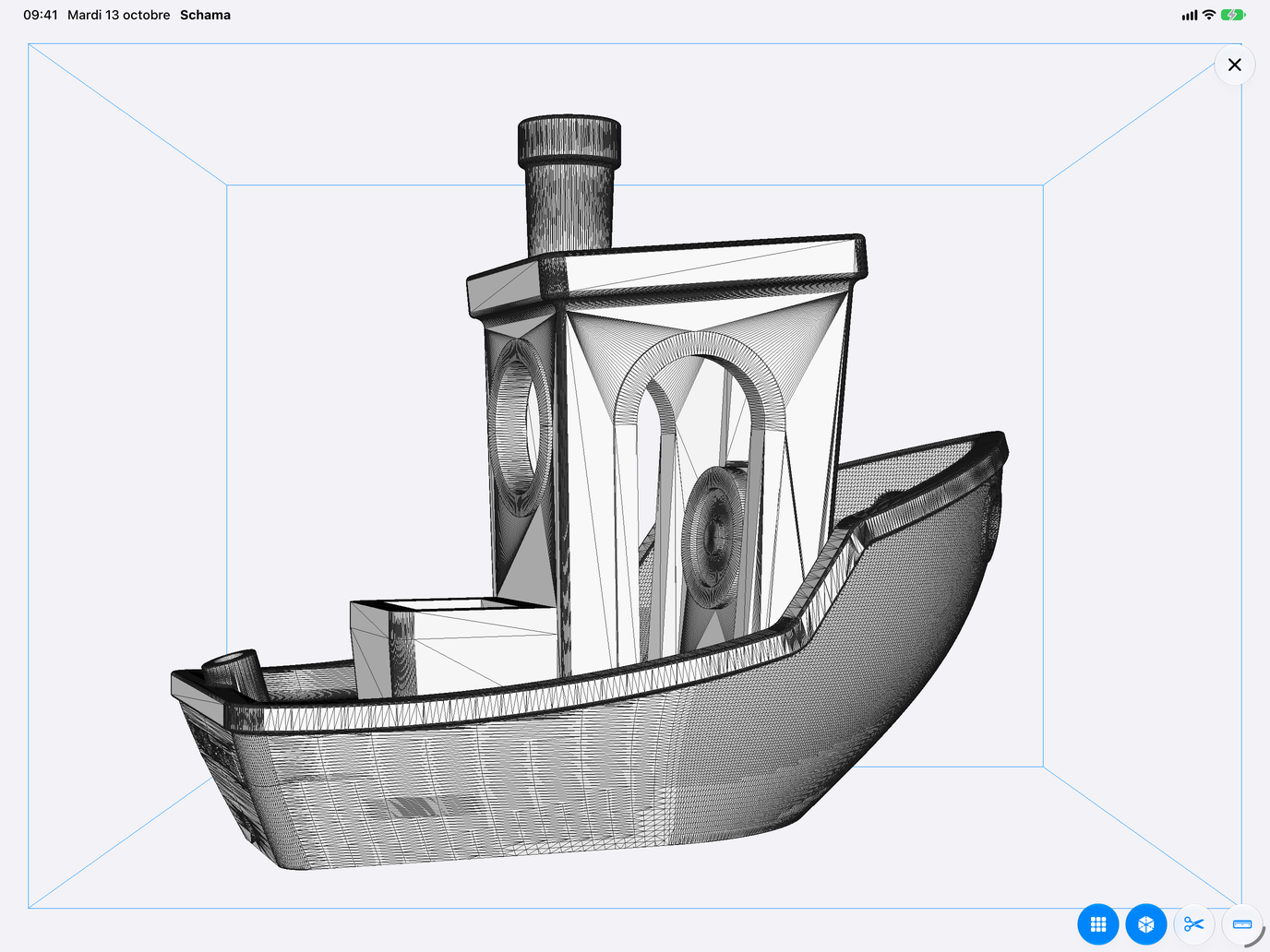The width and height of the screenshot is (1270, 952).
Task: Tap the cellular signal bars icon
Action: (1190, 15)
